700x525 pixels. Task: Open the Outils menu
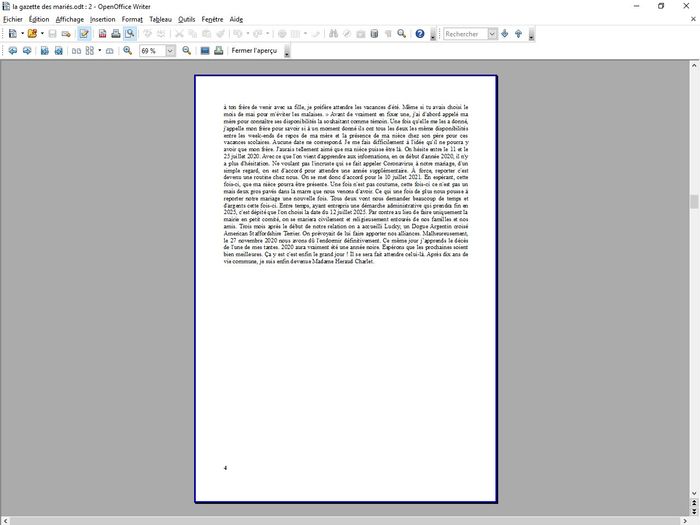pos(187,19)
